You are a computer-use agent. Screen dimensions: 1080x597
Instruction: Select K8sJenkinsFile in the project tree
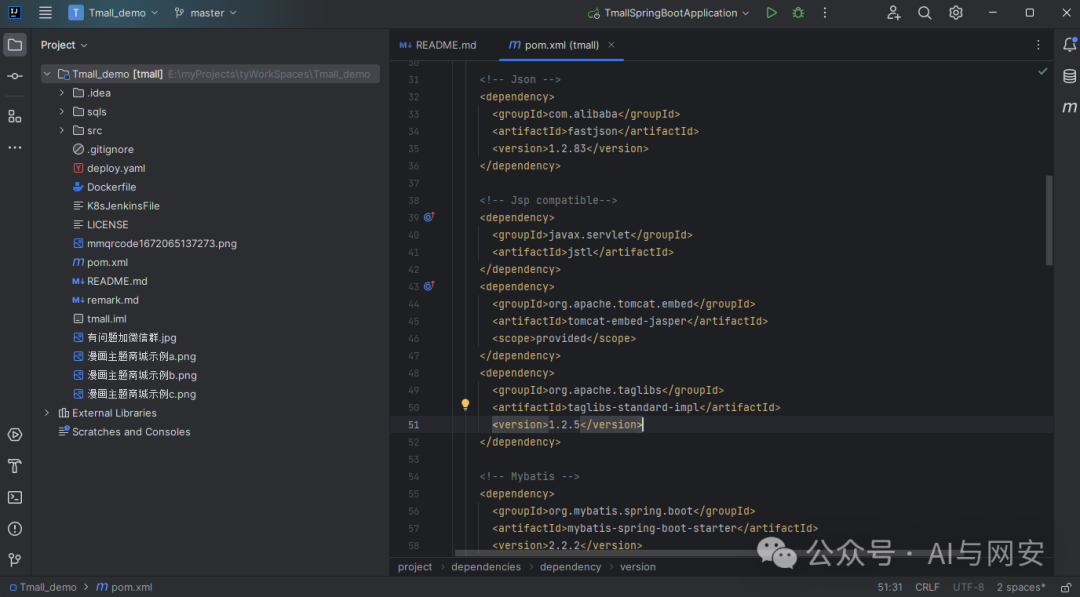(116, 206)
